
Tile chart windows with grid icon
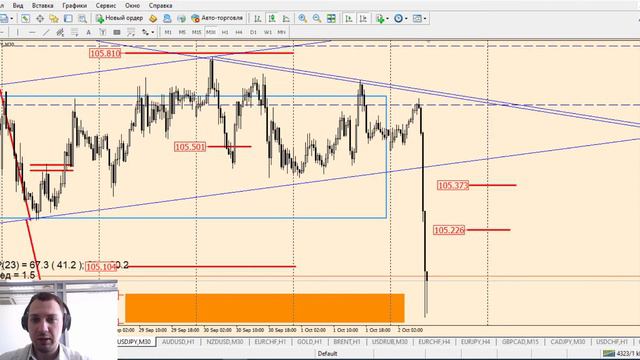click(x=331, y=18)
